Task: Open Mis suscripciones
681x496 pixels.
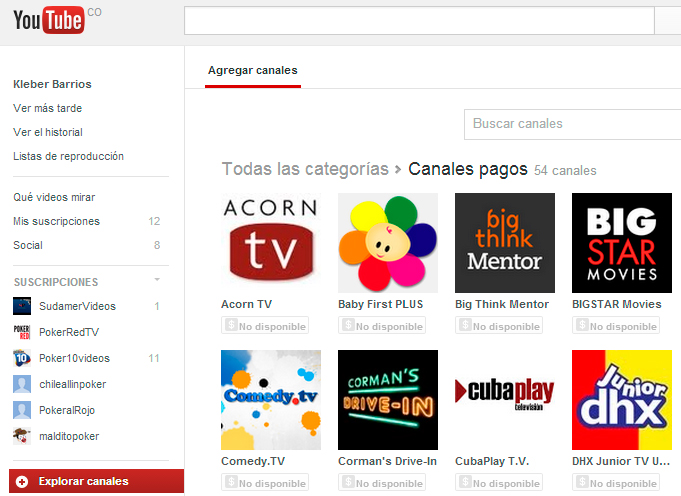Action: click(56, 221)
